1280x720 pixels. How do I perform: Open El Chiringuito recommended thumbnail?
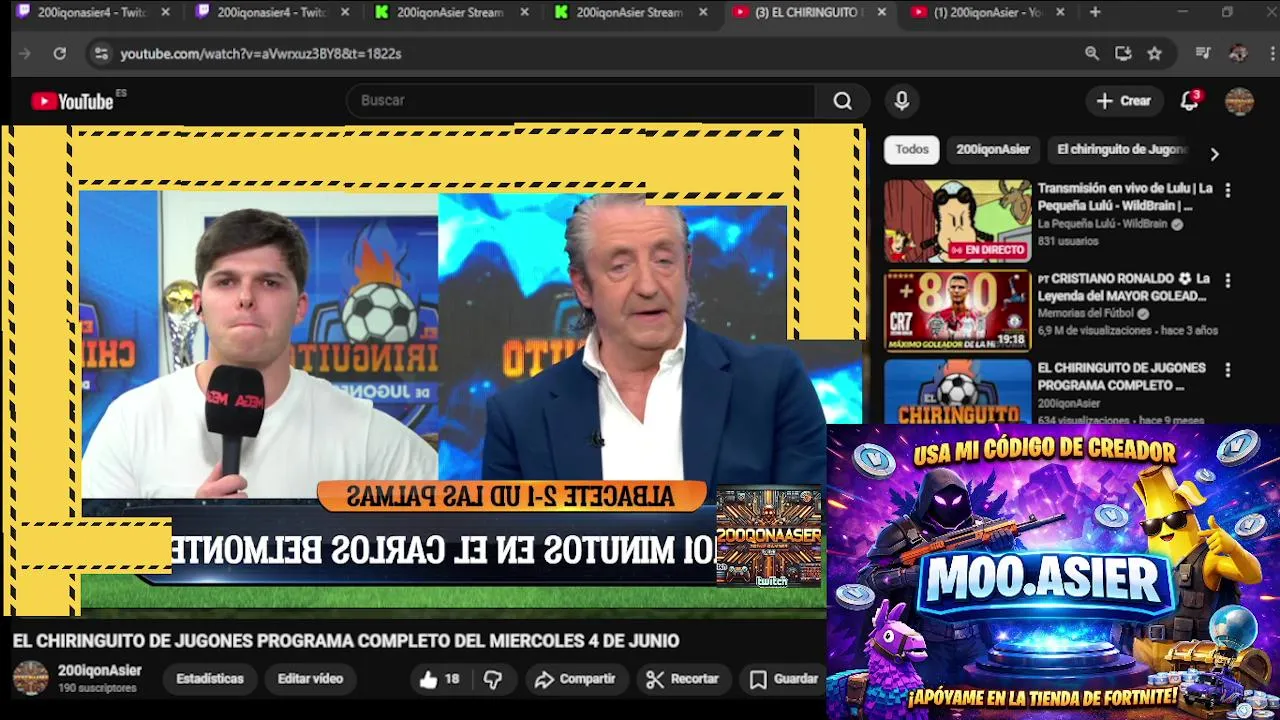(x=957, y=393)
